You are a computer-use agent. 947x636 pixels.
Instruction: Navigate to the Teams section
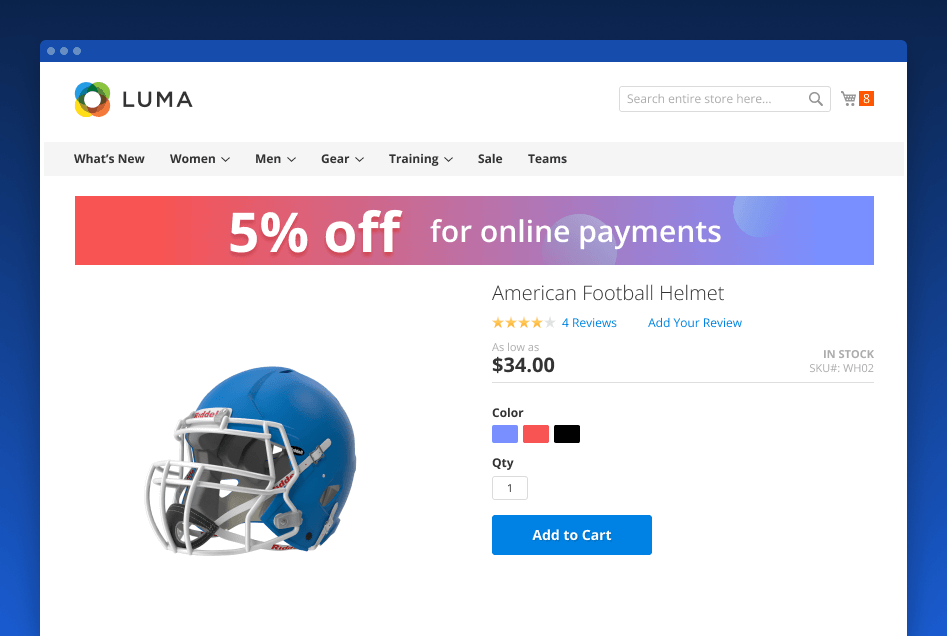pyautogui.click(x=547, y=159)
